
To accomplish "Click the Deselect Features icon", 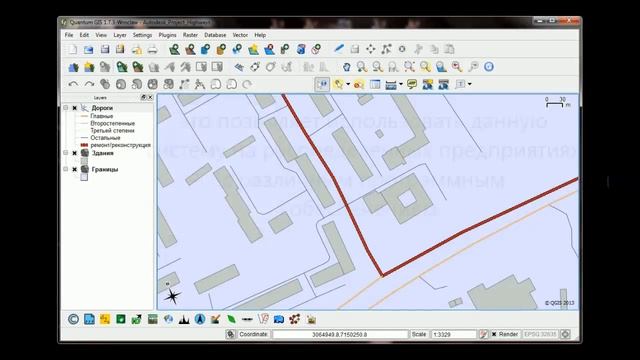I will tap(359, 84).
